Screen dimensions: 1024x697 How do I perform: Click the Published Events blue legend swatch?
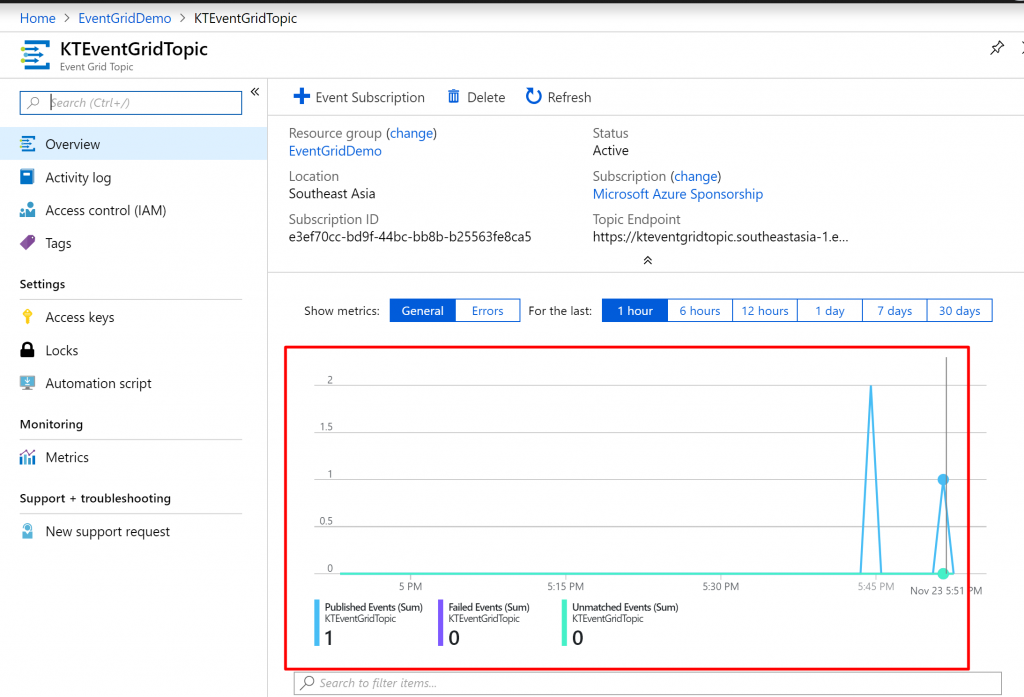coord(317,623)
